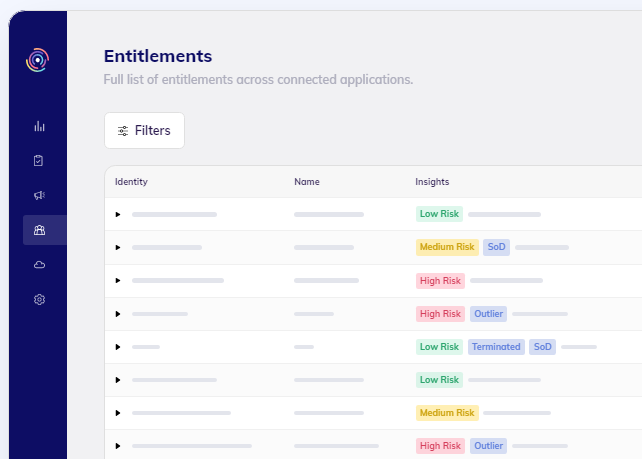Sort by the Name column header
This screenshot has width=642, height=459.
click(x=306, y=182)
